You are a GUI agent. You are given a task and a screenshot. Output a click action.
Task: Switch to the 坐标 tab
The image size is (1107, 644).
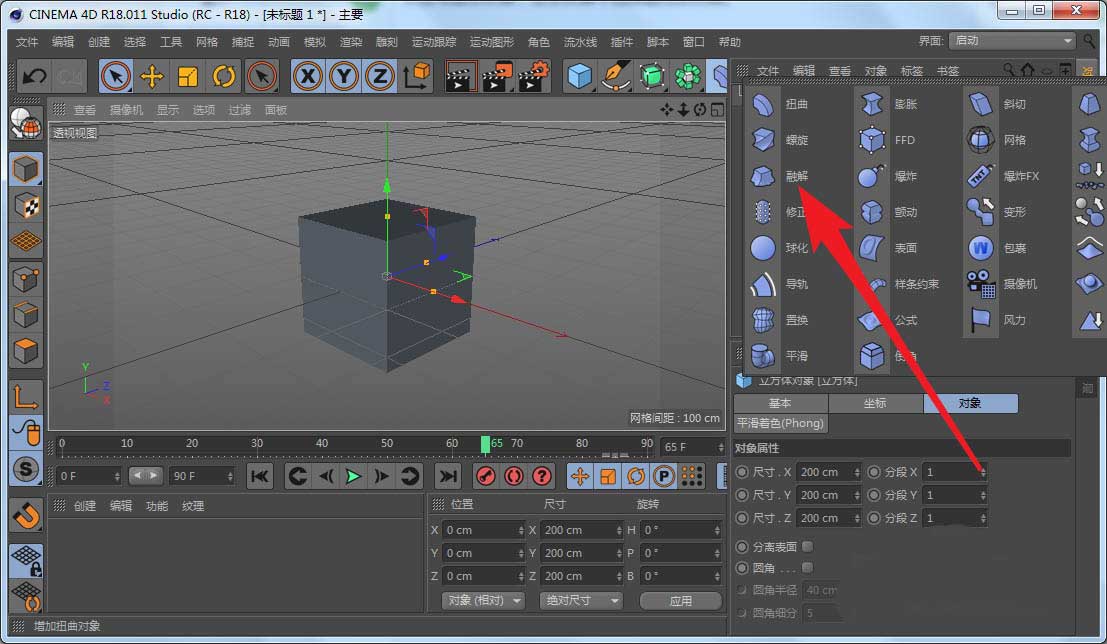875,403
